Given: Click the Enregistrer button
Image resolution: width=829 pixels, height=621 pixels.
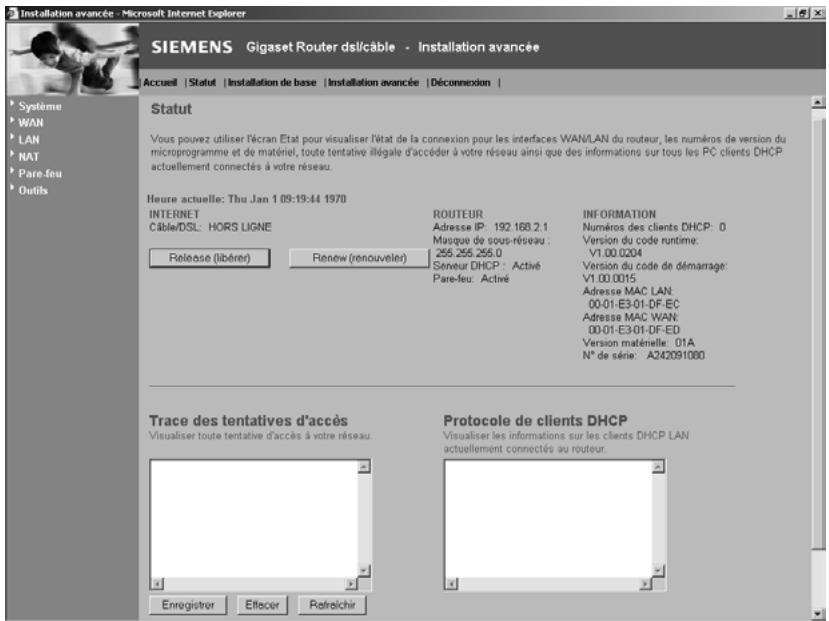Looking at the screenshot, I should 188,605.
